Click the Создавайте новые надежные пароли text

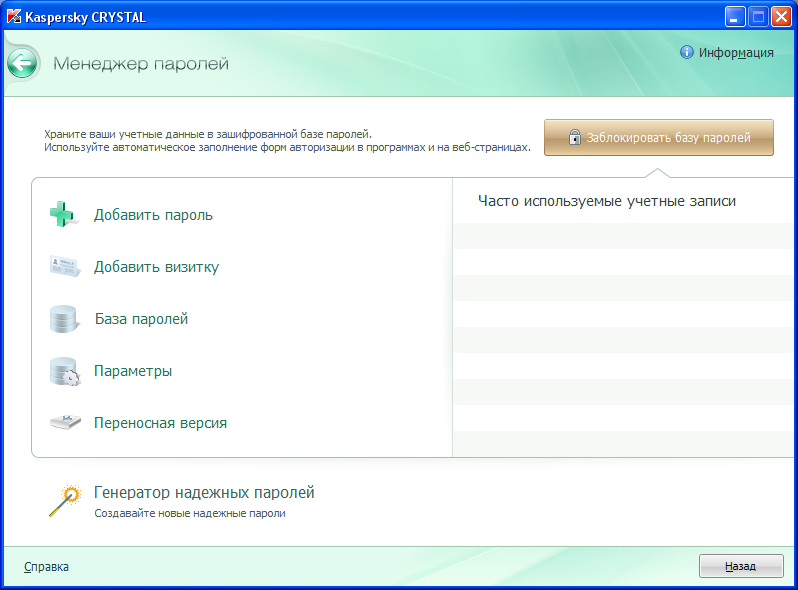(x=190, y=513)
